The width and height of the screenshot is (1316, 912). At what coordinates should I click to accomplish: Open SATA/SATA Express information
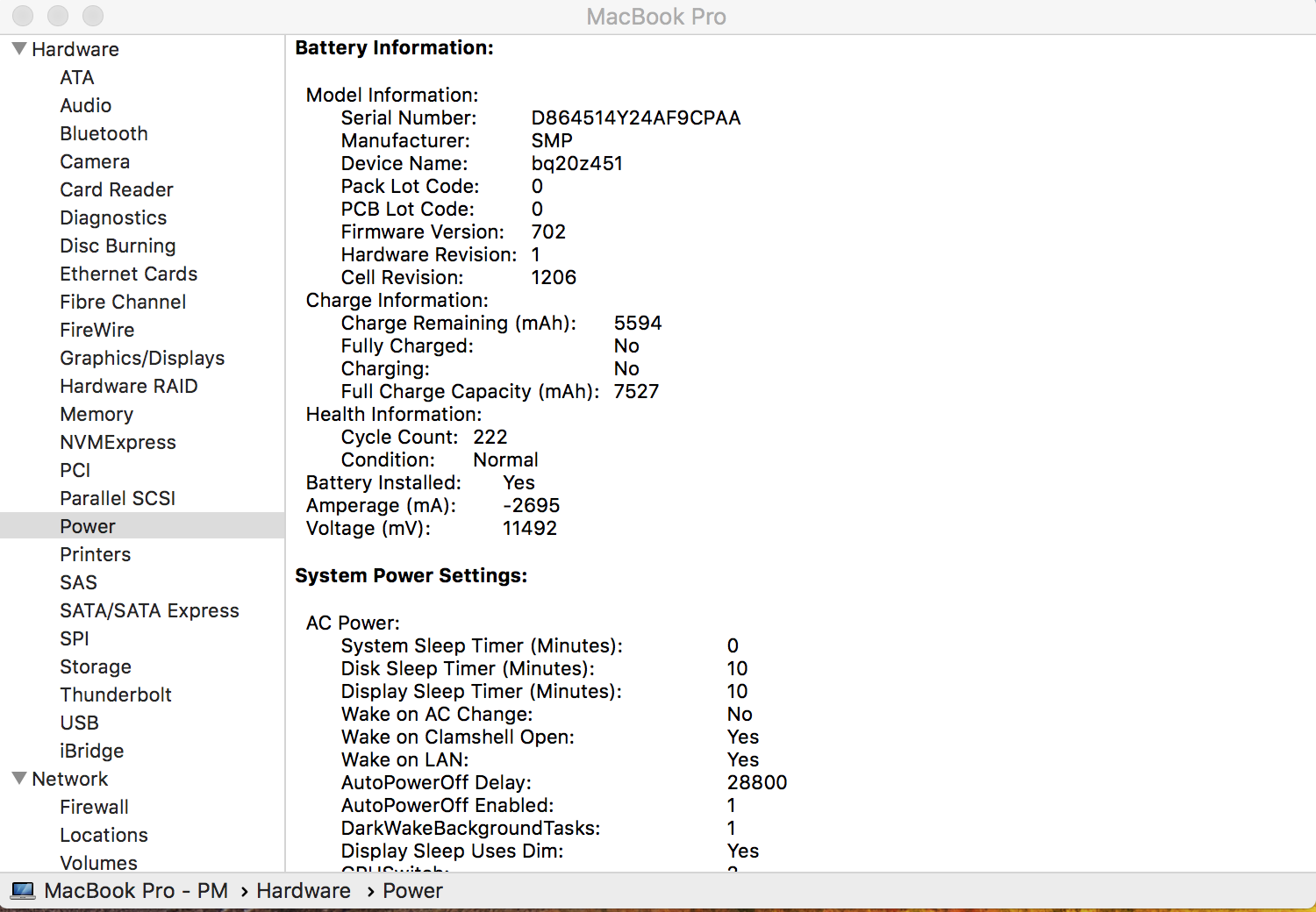pyautogui.click(x=149, y=610)
